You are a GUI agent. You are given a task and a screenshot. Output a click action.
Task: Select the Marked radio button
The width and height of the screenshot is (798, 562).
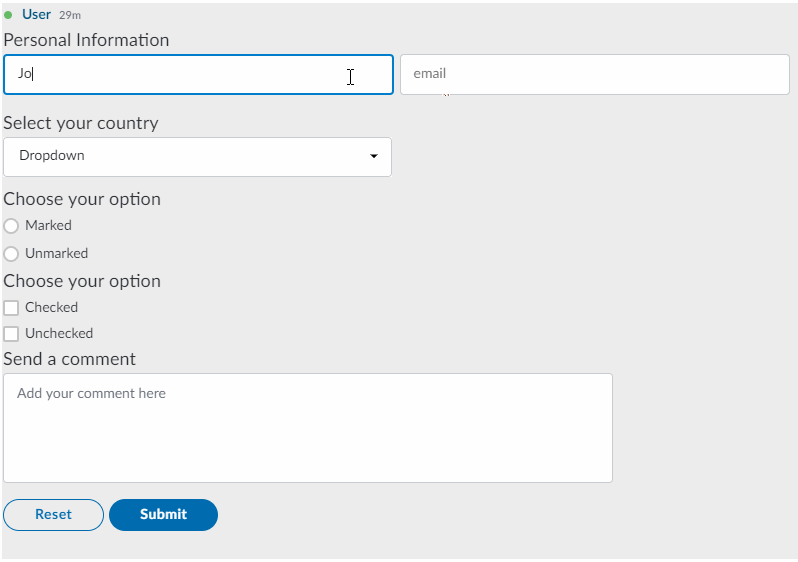coord(11,226)
